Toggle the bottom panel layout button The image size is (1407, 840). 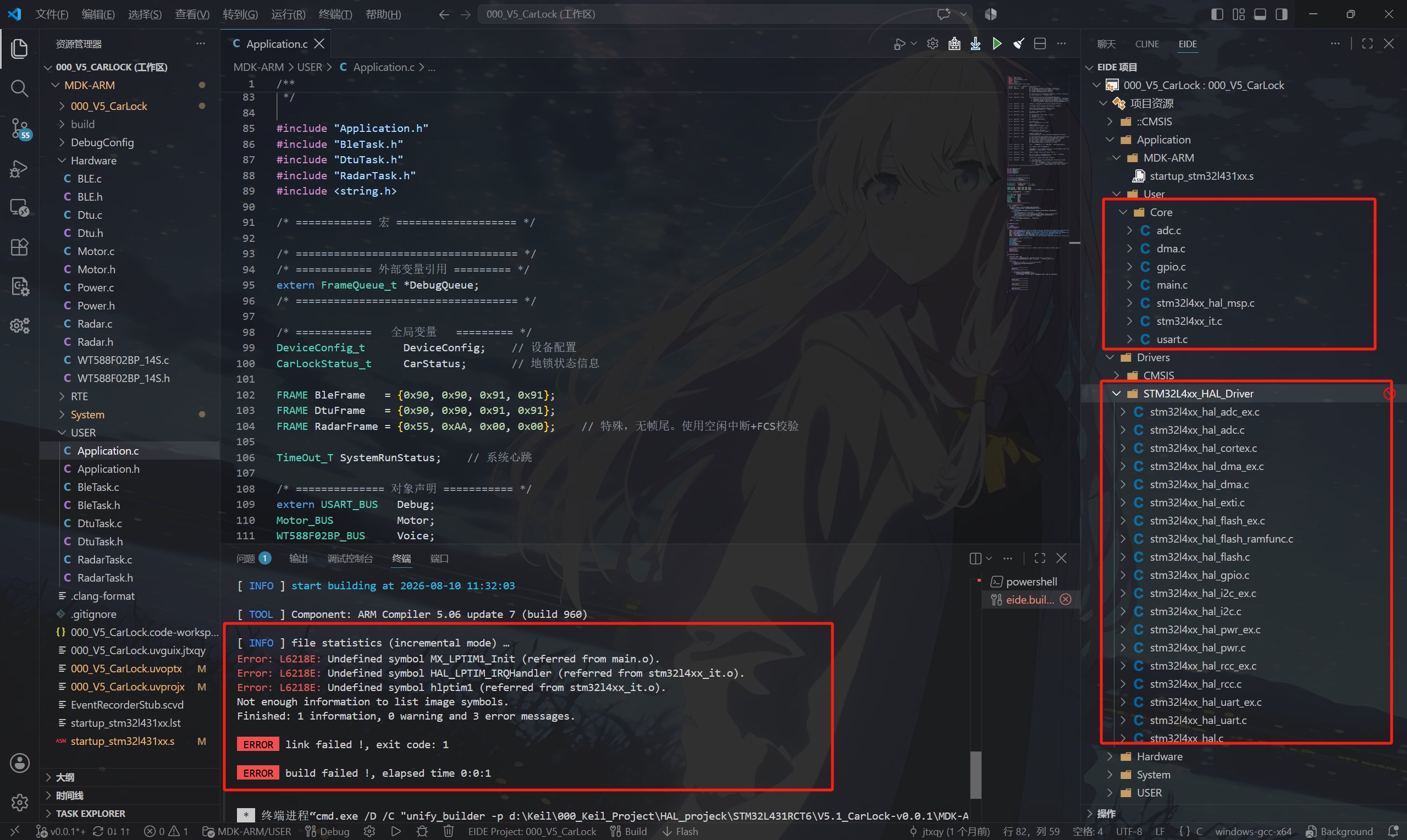1260,14
